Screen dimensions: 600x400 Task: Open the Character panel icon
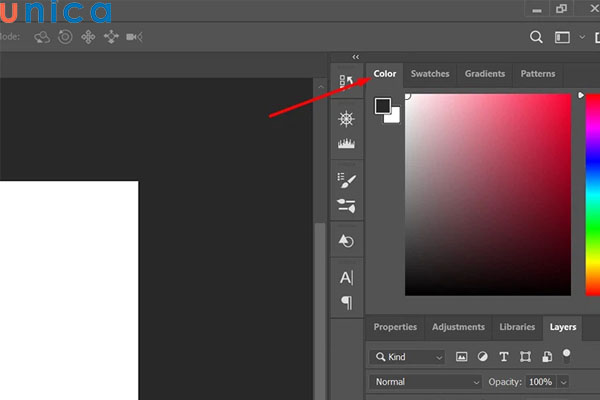tap(346, 277)
